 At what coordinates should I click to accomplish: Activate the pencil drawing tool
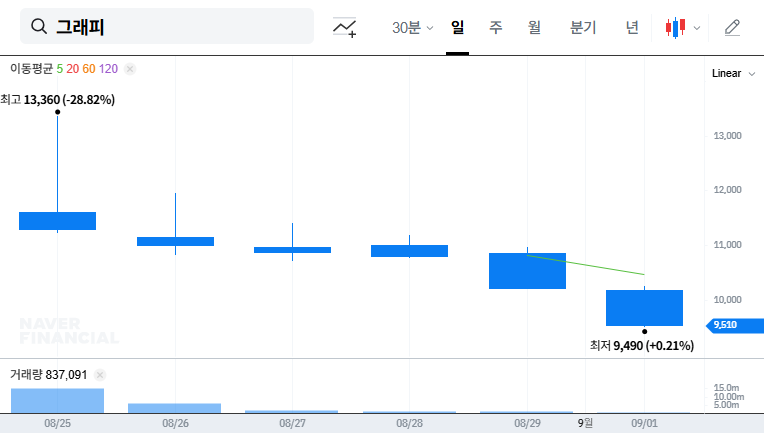point(732,28)
